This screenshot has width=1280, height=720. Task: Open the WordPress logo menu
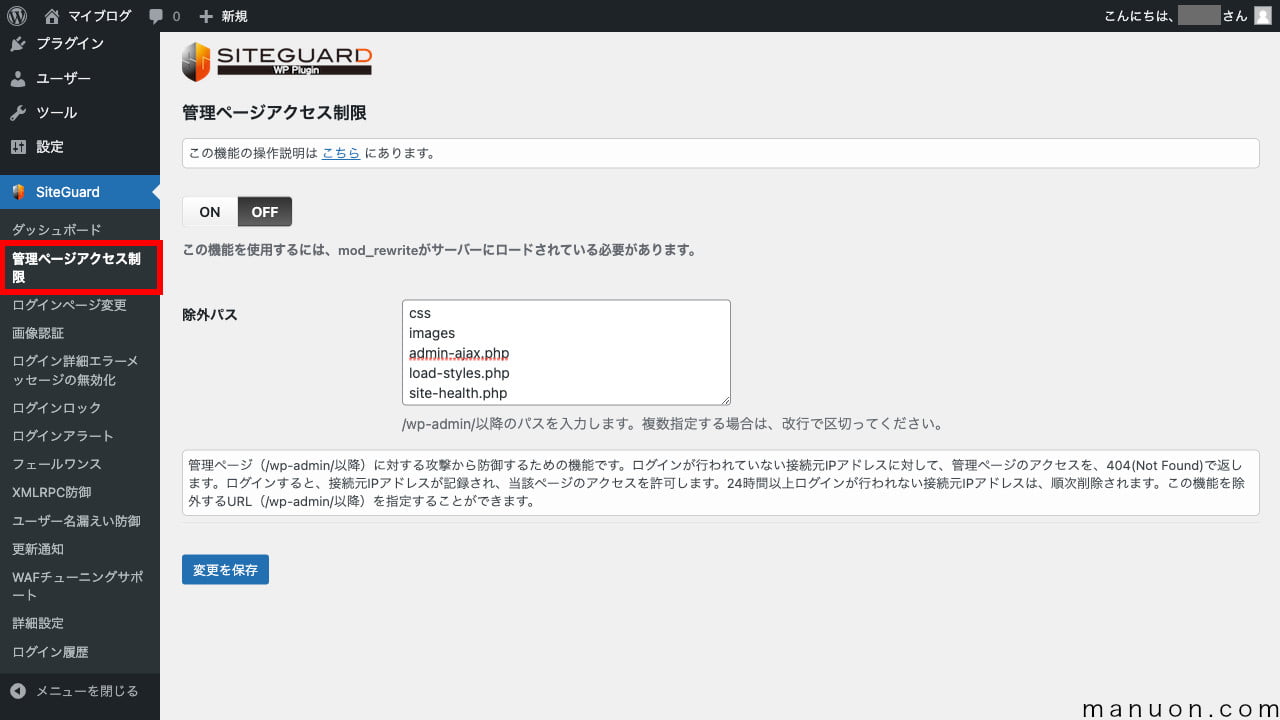coord(16,16)
